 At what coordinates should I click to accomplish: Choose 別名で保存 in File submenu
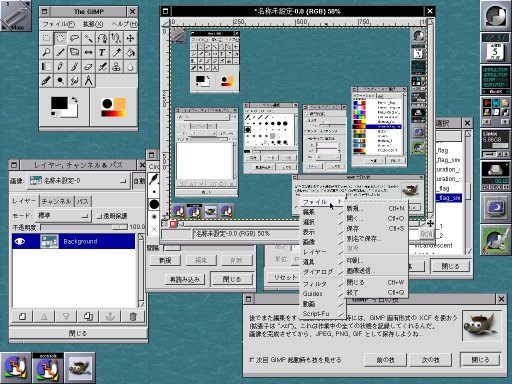(x=375, y=239)
